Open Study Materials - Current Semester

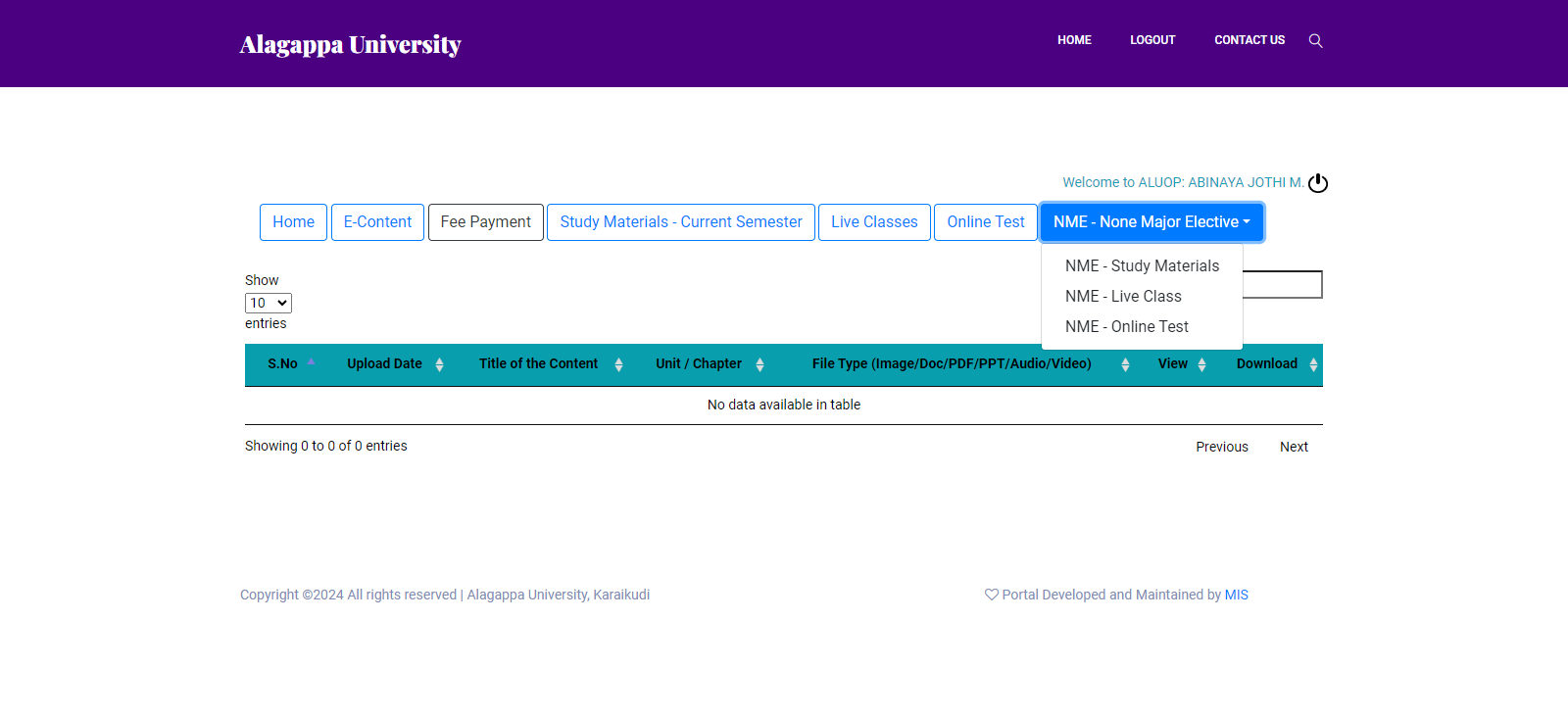tap(681, 222)
